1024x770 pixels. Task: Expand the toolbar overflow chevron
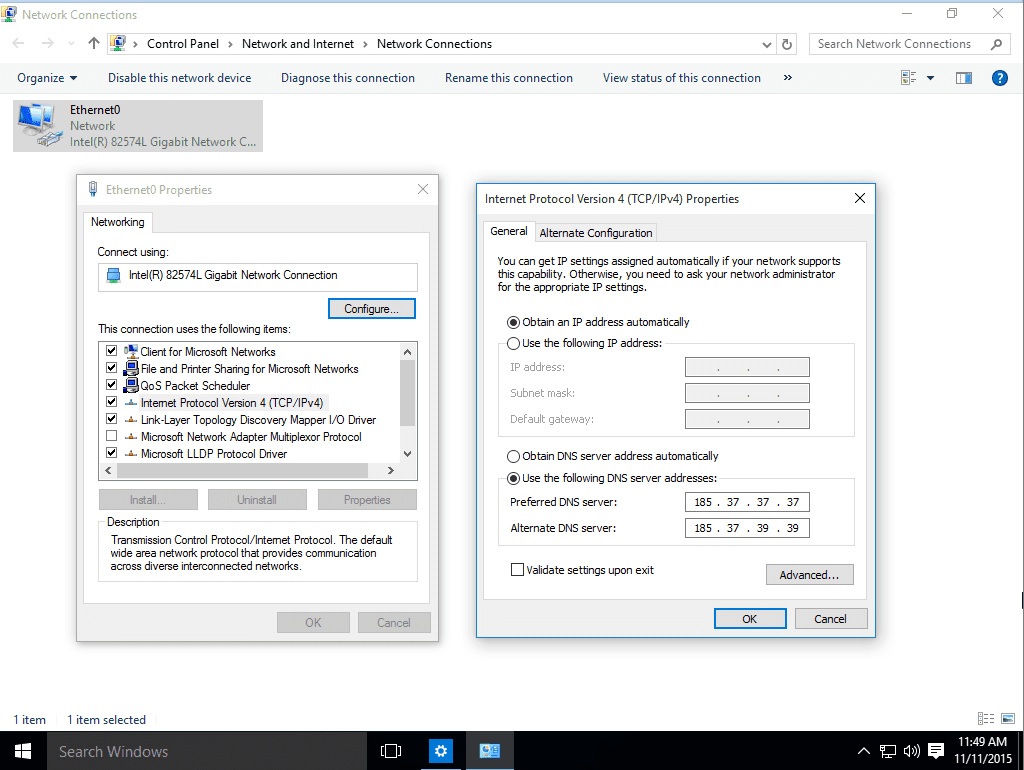(x=788, y=78)
